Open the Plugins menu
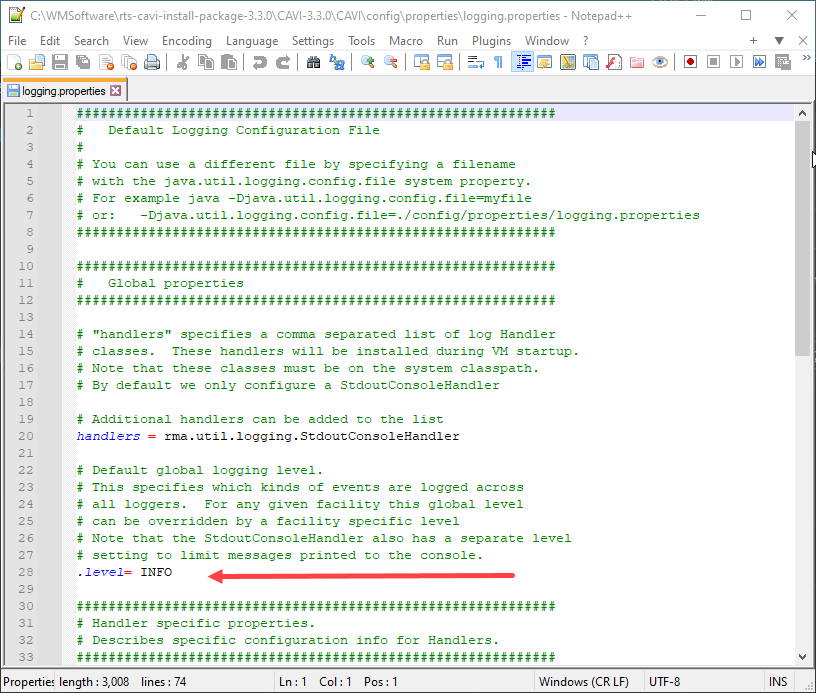 pos(491,41)
